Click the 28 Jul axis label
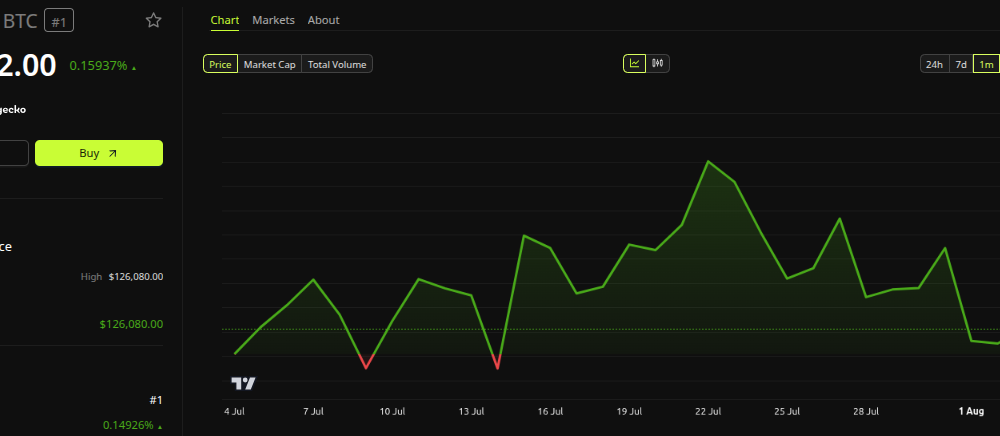Viewport: 1000px width, 436px height. (866, 411)
